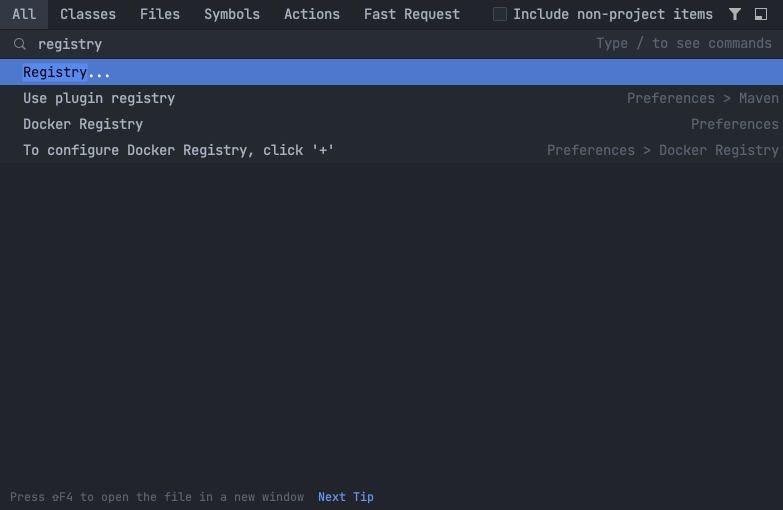Pick 'To configure Docker Registry, click +' result
783x510 pixels.
pyautogui.click(x=178, y=150)
